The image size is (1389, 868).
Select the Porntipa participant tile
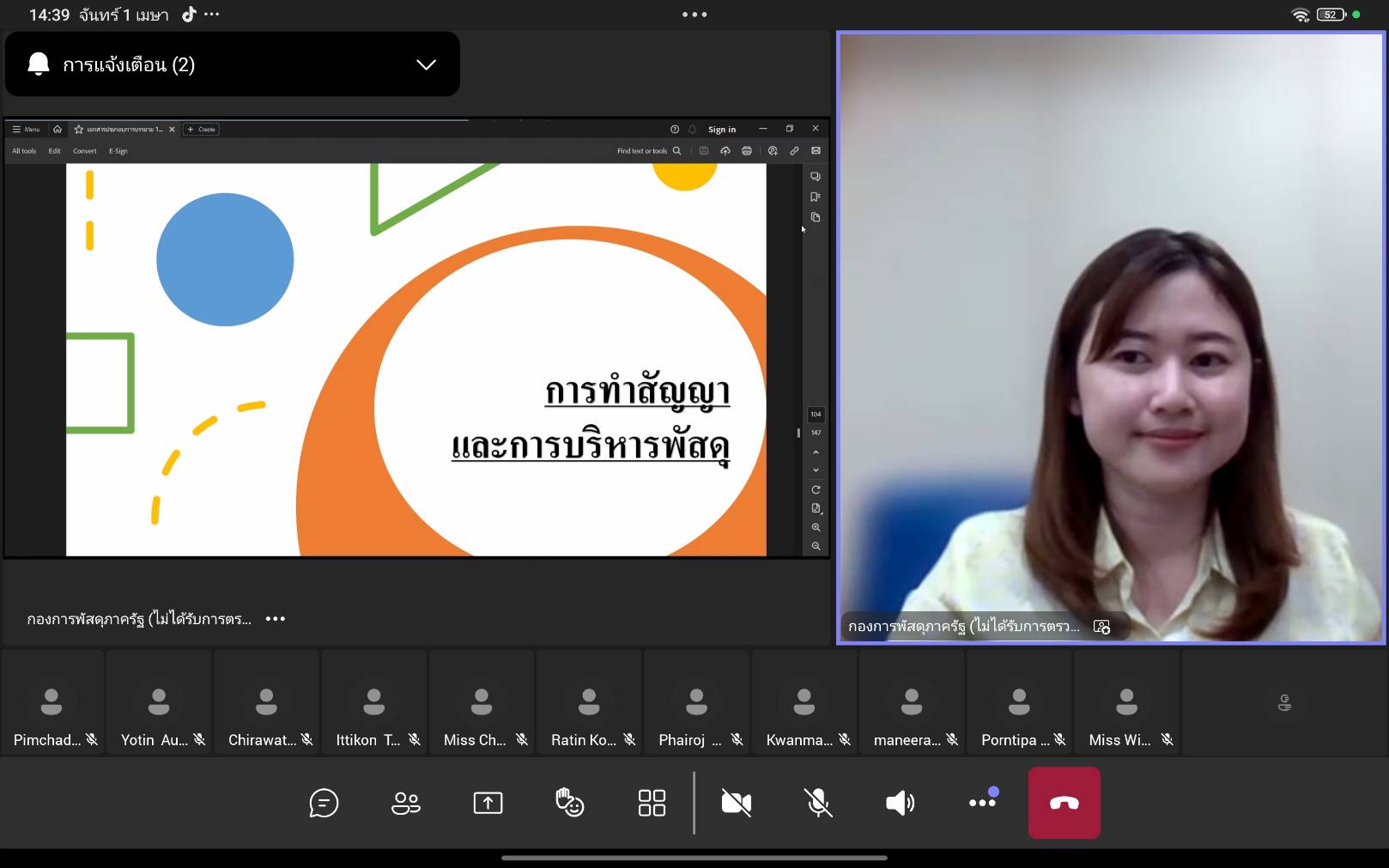[x=1020, y=703]
